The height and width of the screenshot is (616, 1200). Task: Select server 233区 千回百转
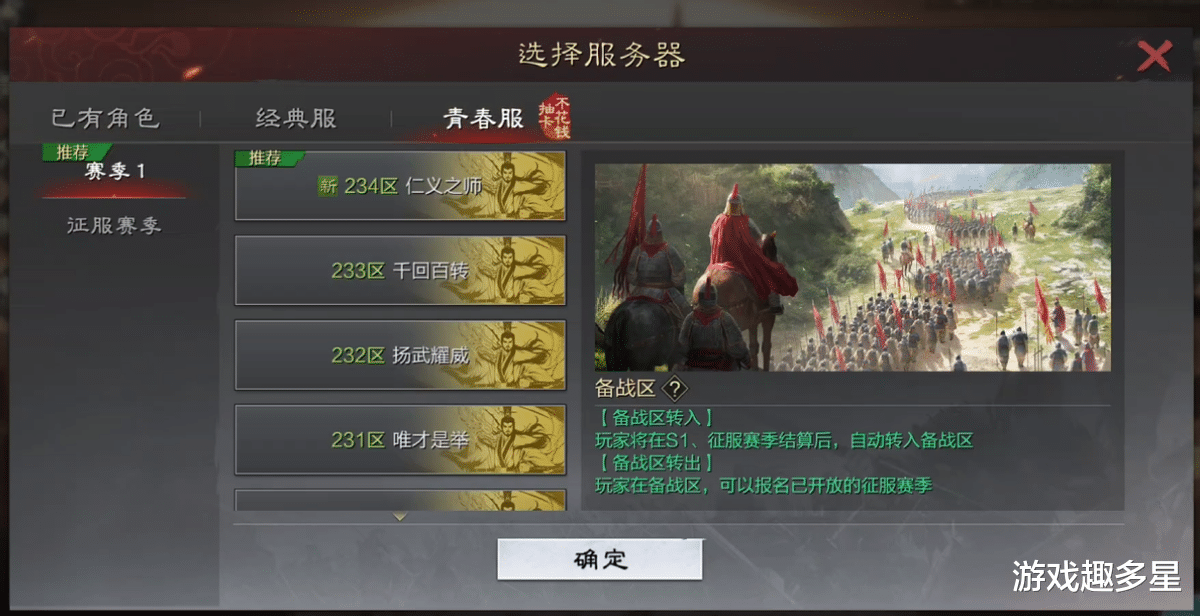[400, 270]
